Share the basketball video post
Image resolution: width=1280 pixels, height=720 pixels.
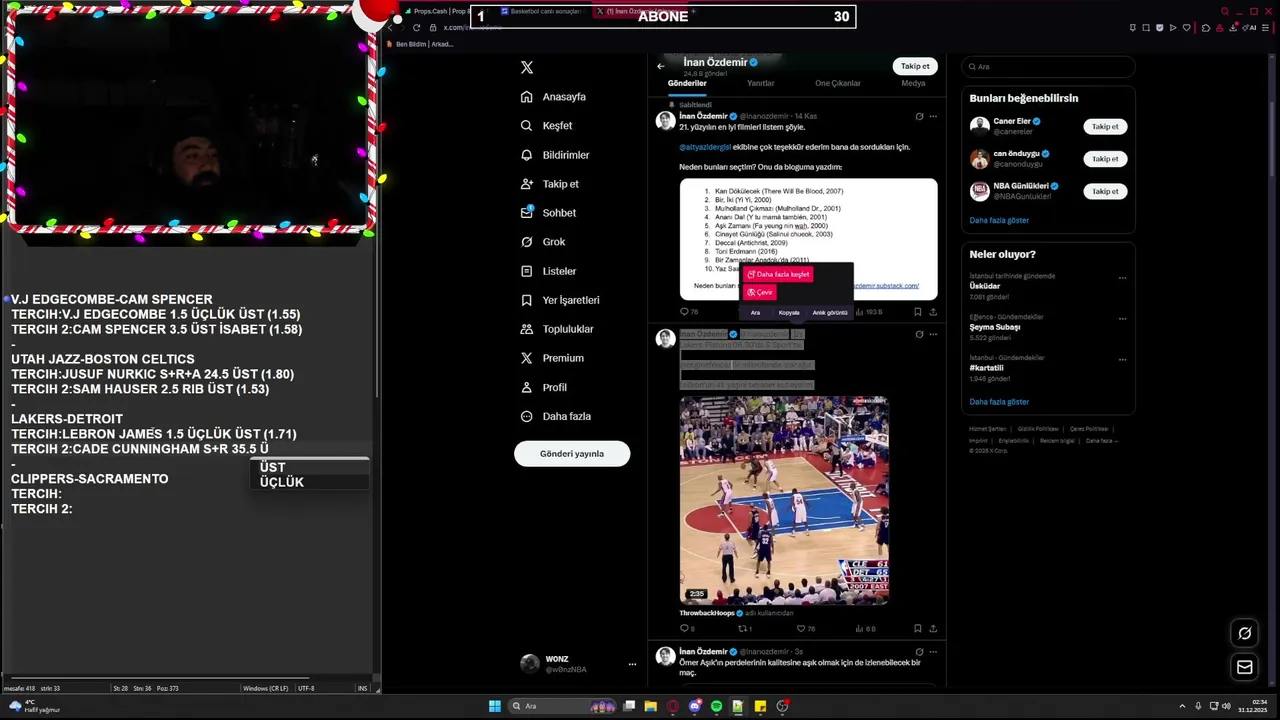pyautogui.click(x=933, y=629)
